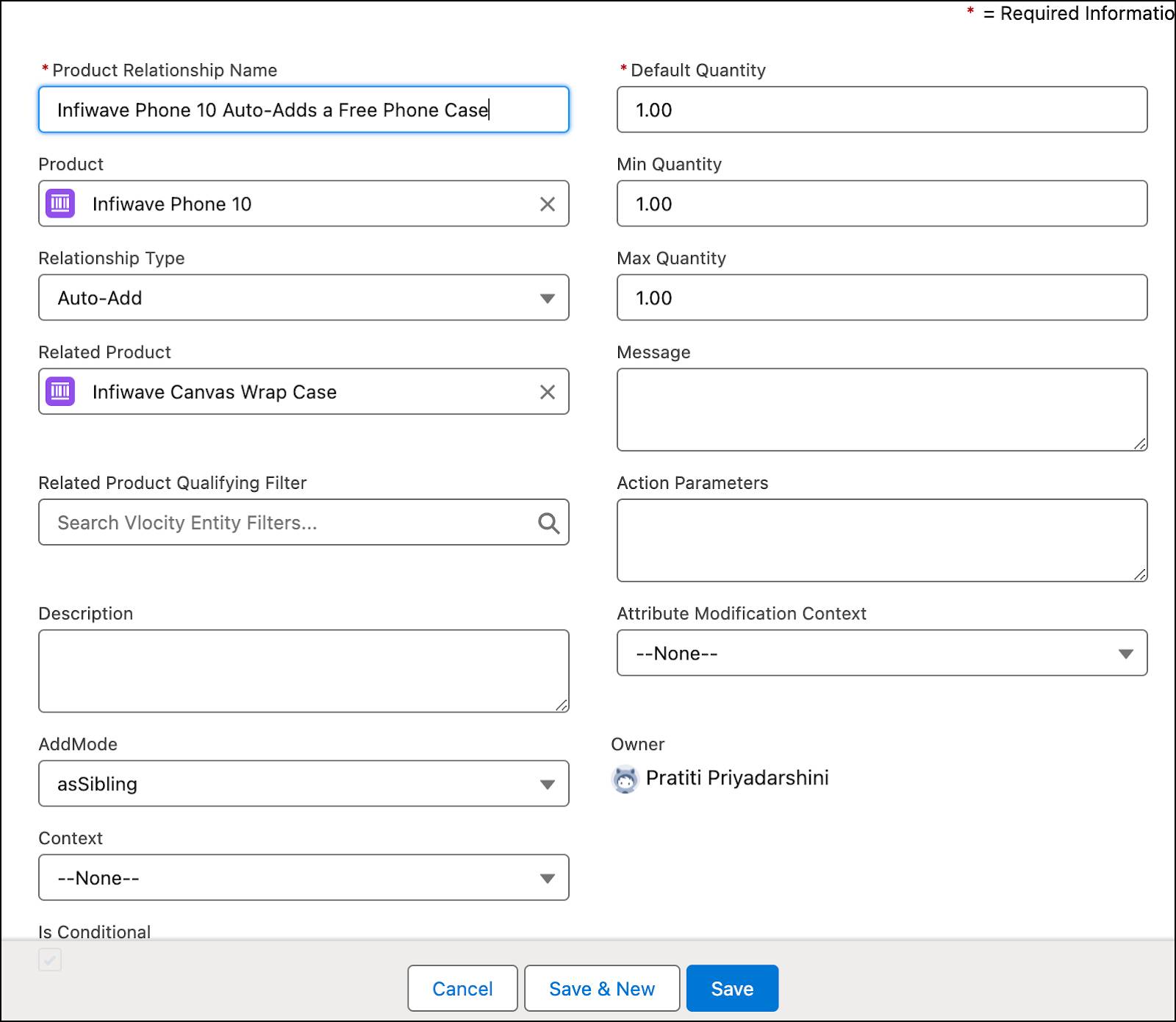The height and width of the screenshot is (1022, 1176).
Task: Open the Context dropdown
Action: coord(304,878)
